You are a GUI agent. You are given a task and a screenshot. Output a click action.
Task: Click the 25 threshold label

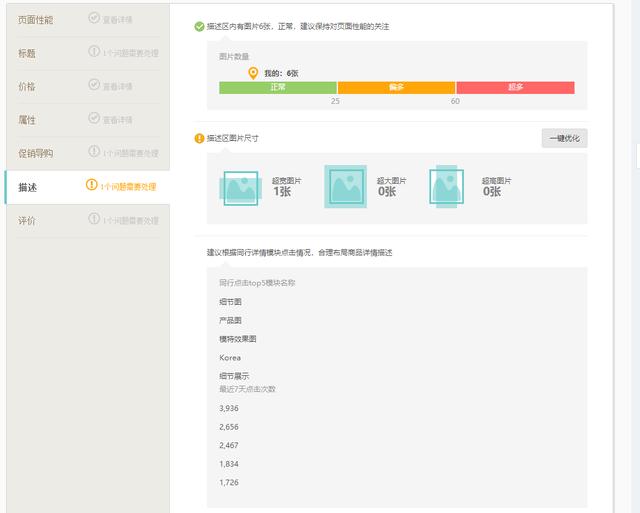(335, 101)
